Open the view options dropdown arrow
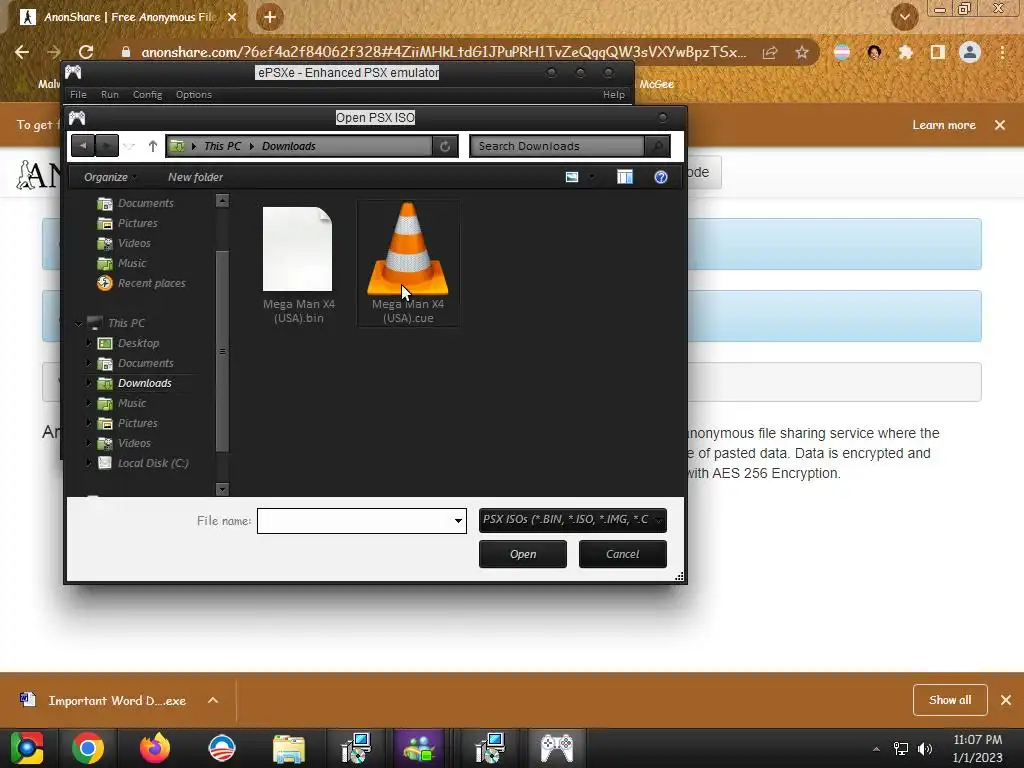The width and height of the screenshot is (1024, 768). click(x=592, y=177)
